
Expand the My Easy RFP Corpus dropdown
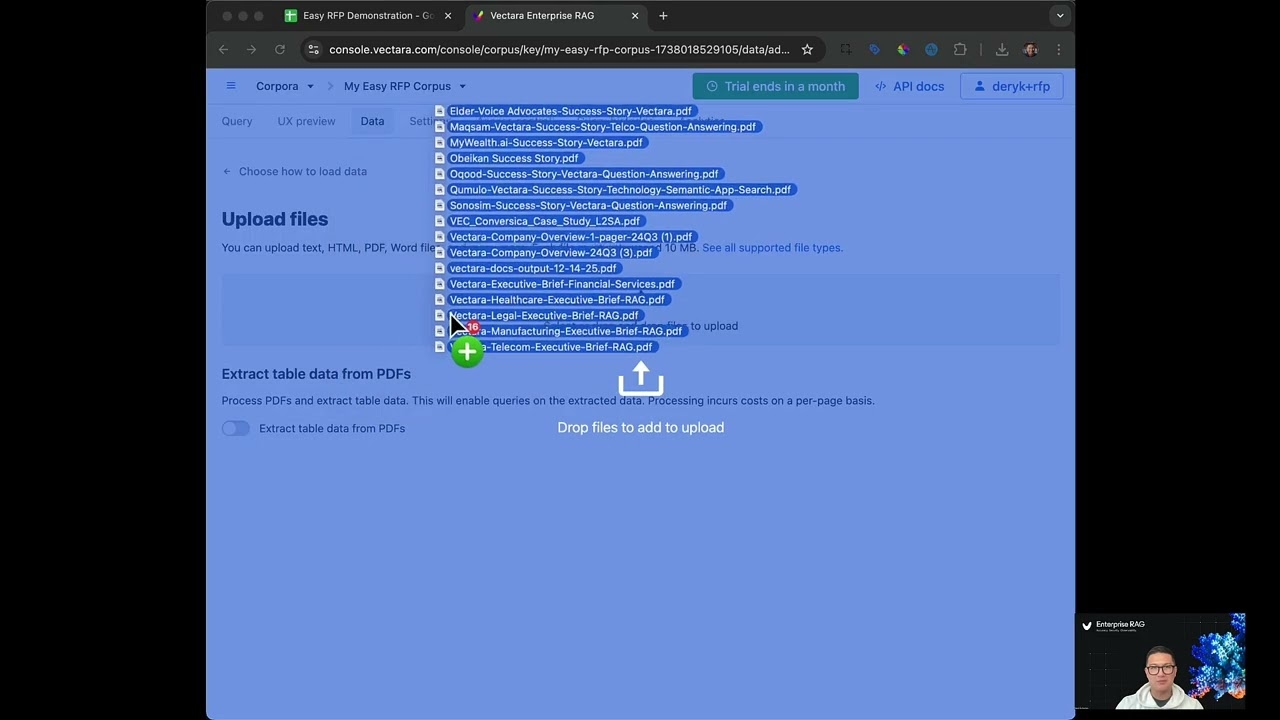[405, 86]
